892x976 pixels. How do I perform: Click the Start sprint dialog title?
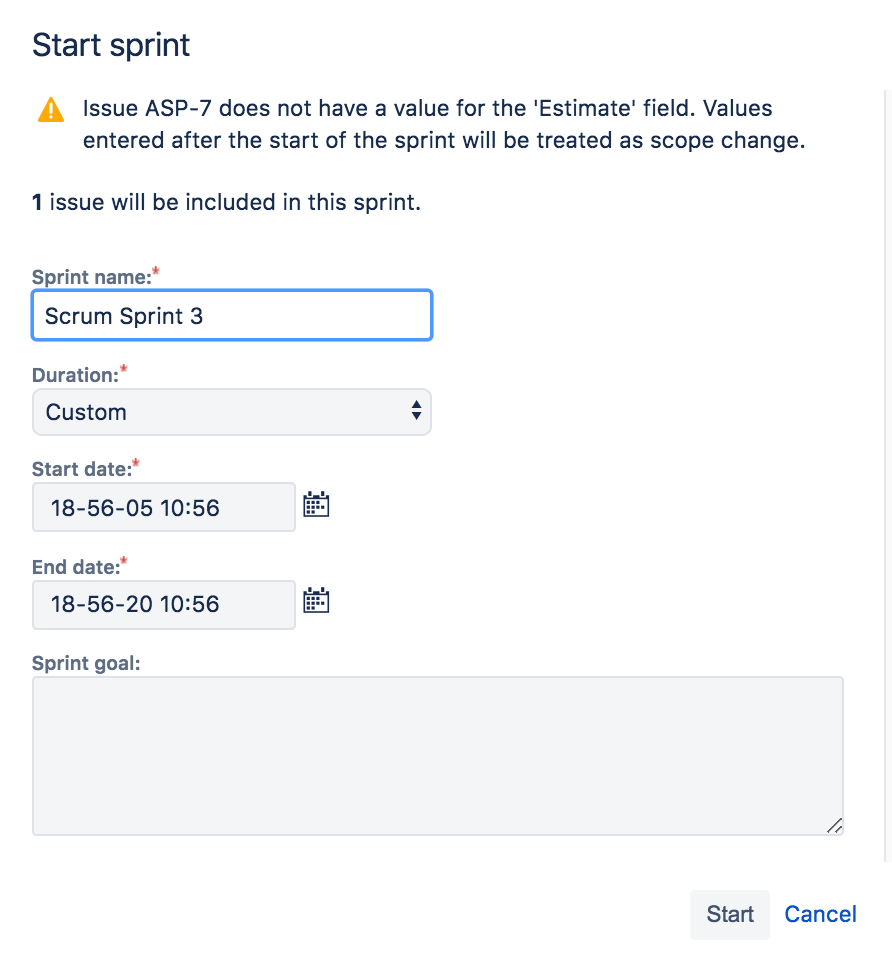click(x=110, y=44)
